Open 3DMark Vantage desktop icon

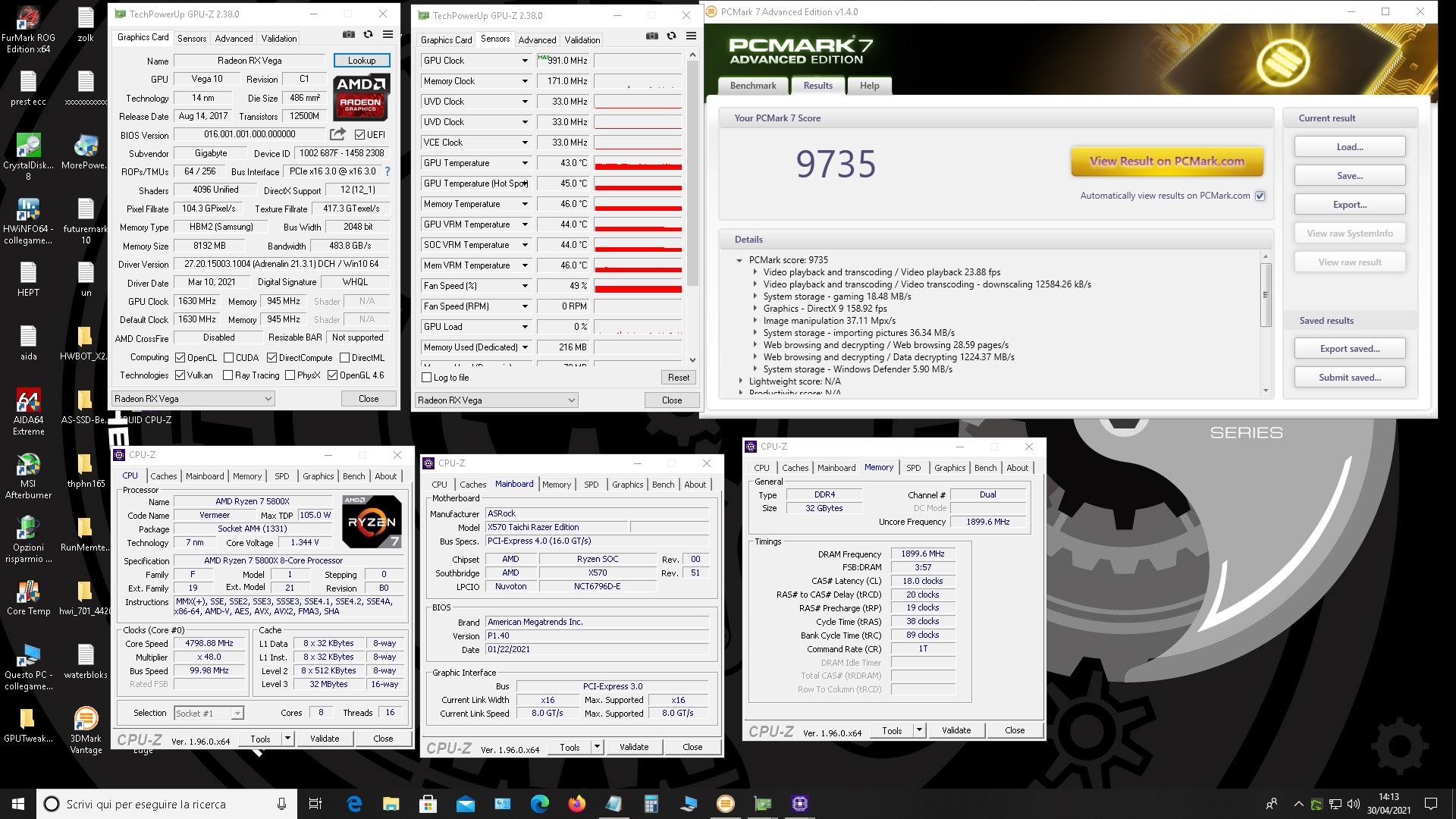[x=86, y=730]
